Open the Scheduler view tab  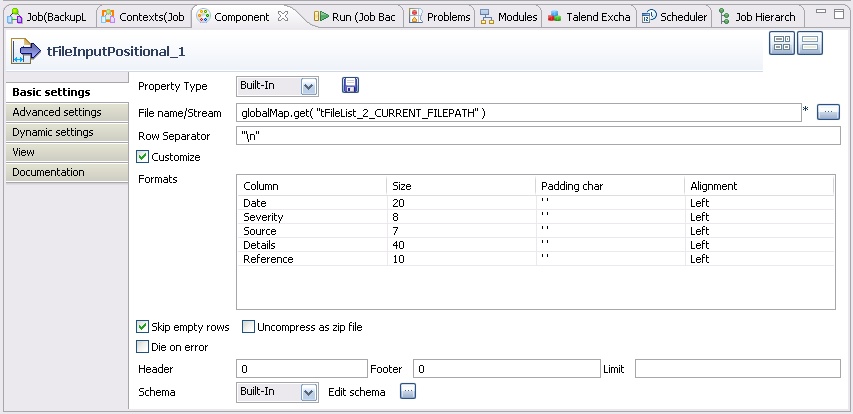pyautogui.click(x=676, y=17)
